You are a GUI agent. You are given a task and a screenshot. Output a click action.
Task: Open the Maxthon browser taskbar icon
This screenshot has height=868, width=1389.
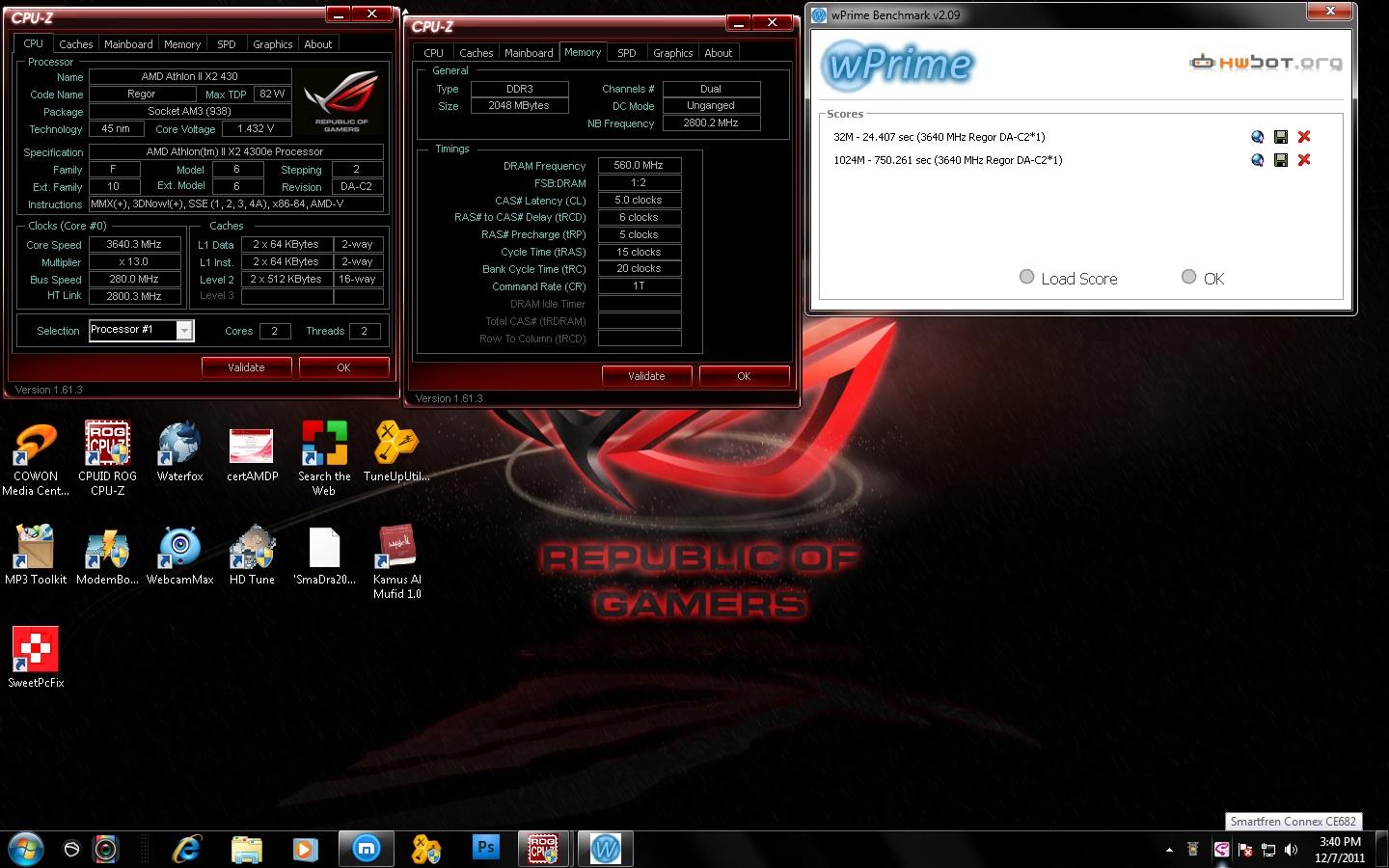(x=366, y=849)
